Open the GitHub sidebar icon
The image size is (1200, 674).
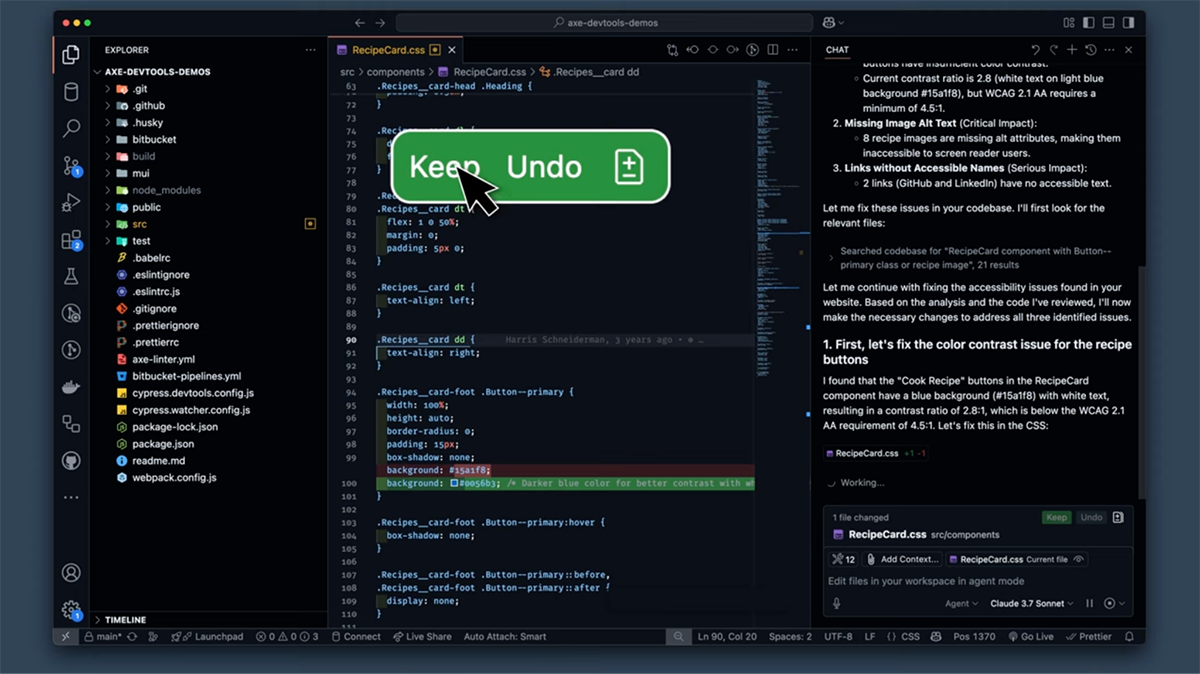70,460
